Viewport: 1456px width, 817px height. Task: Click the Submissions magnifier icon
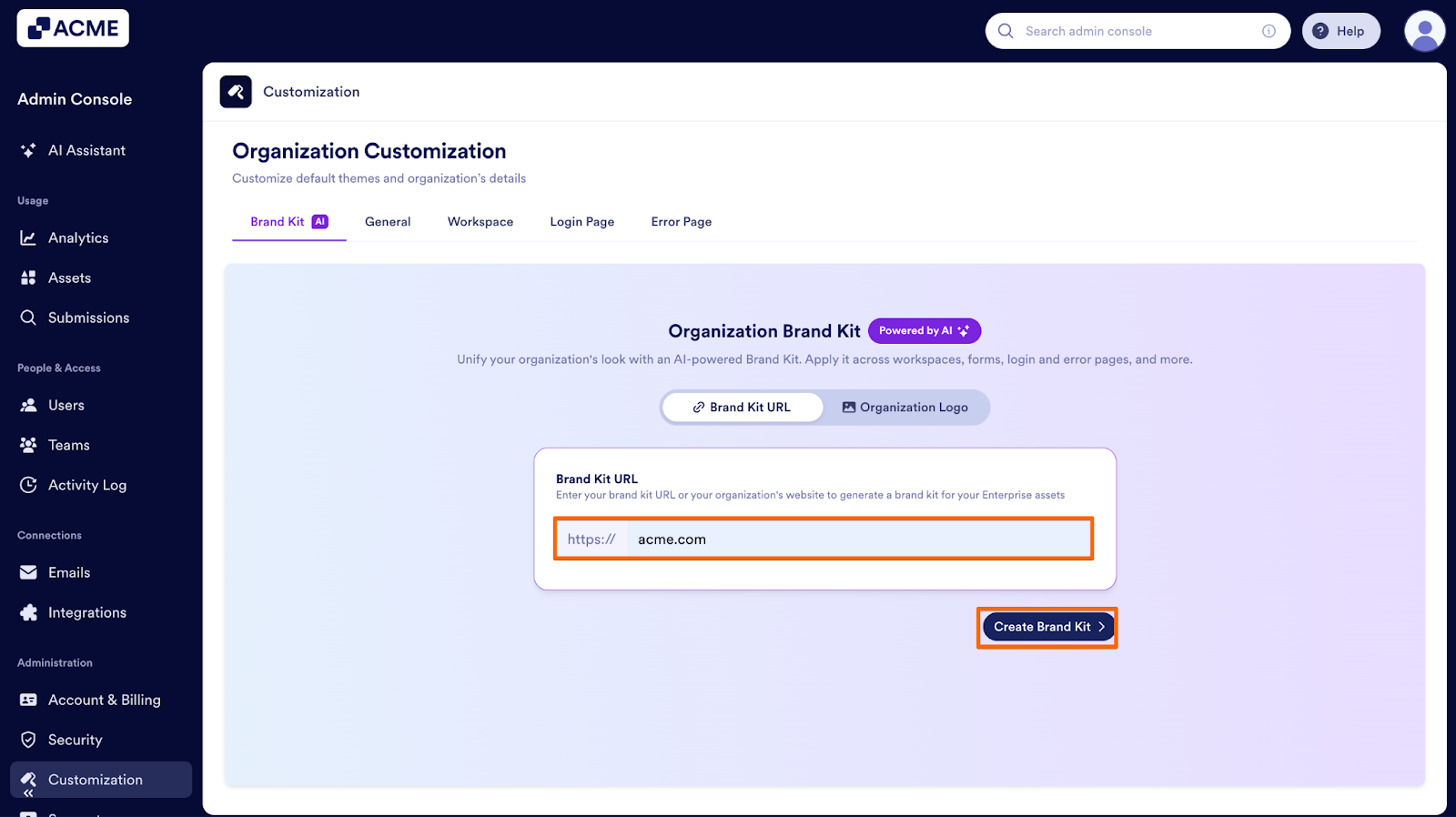click(x=28, y=318)
